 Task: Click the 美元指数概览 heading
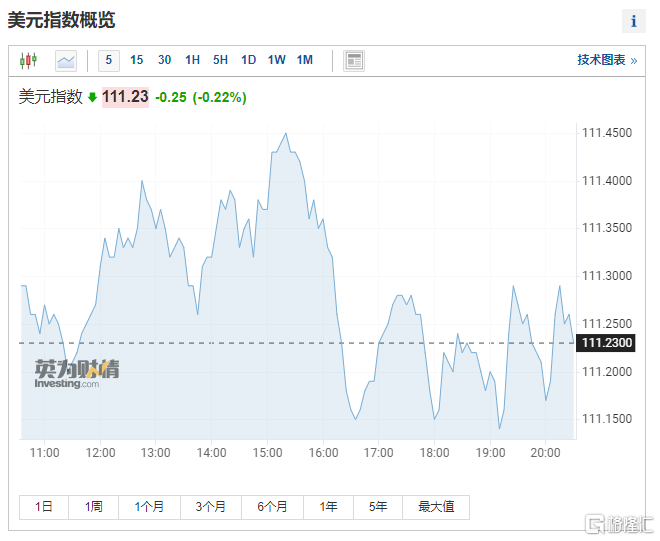point(61,20)
